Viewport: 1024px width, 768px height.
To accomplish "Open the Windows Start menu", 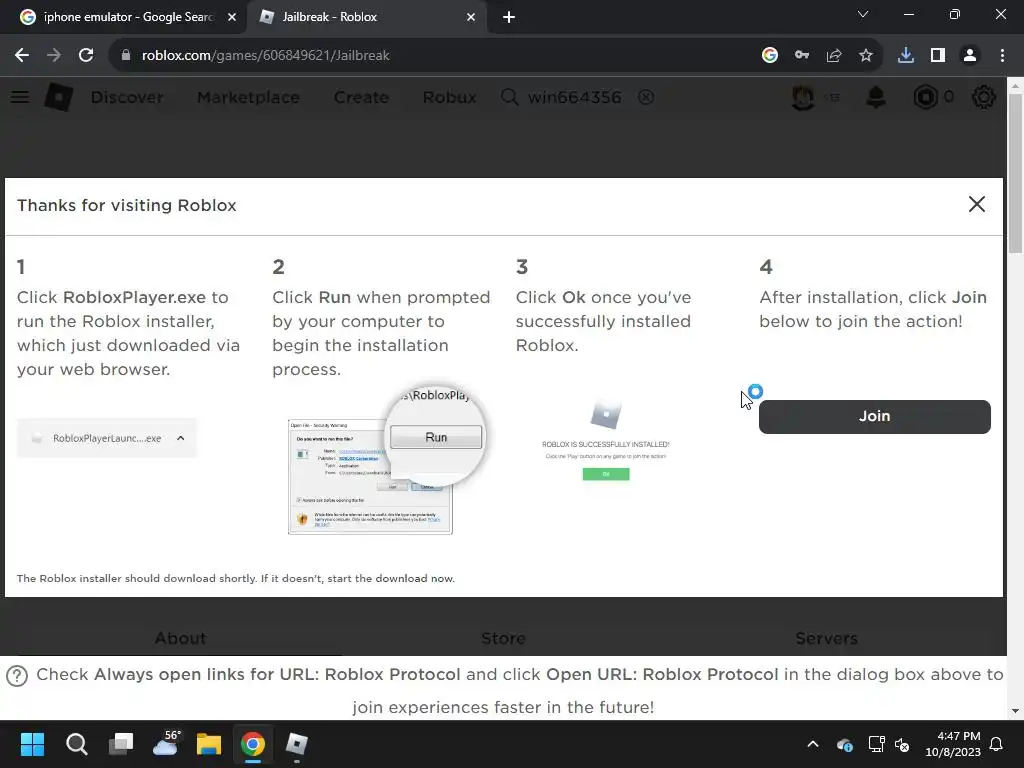I will (32, 744).
